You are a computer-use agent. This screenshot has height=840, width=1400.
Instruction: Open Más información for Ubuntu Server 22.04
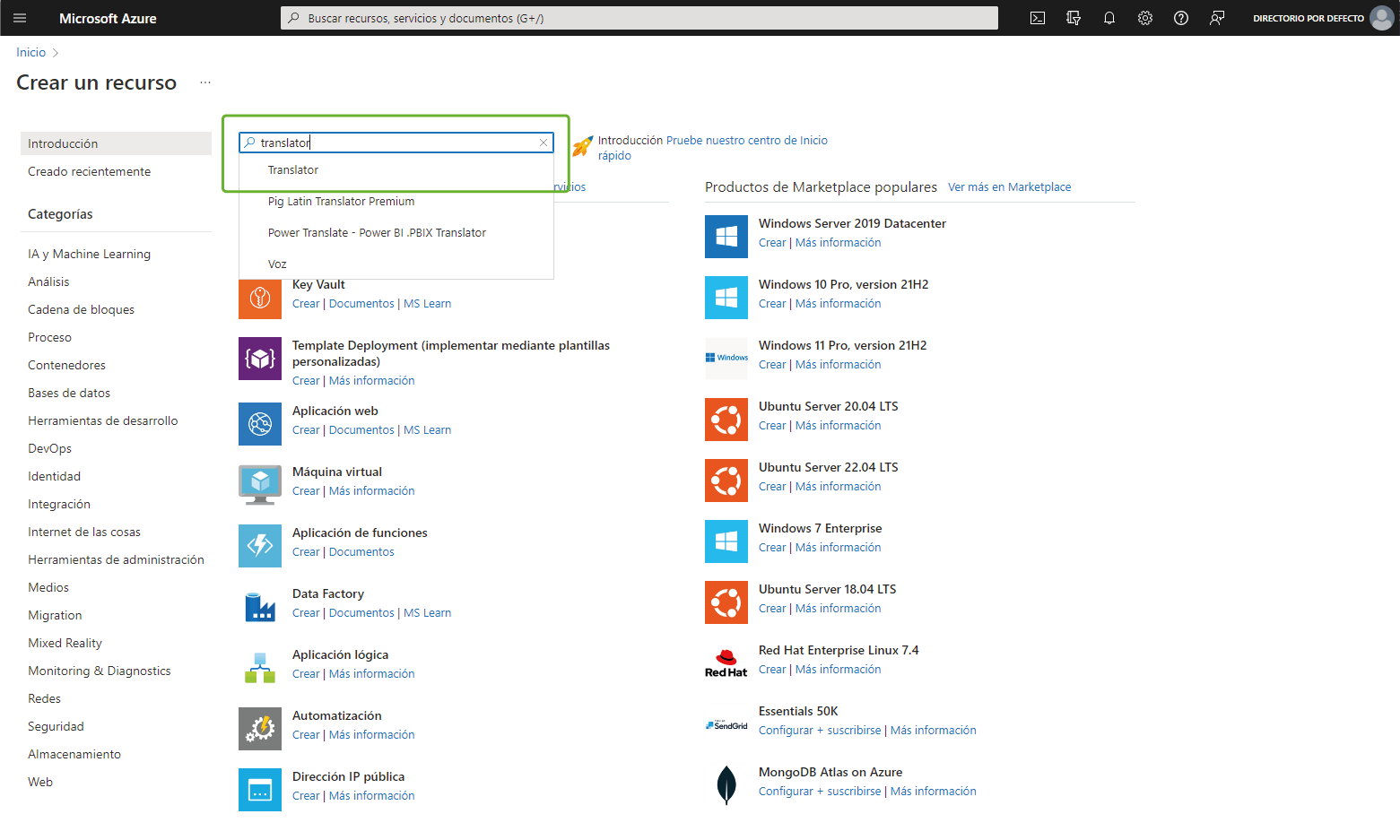tap(838, 487)
